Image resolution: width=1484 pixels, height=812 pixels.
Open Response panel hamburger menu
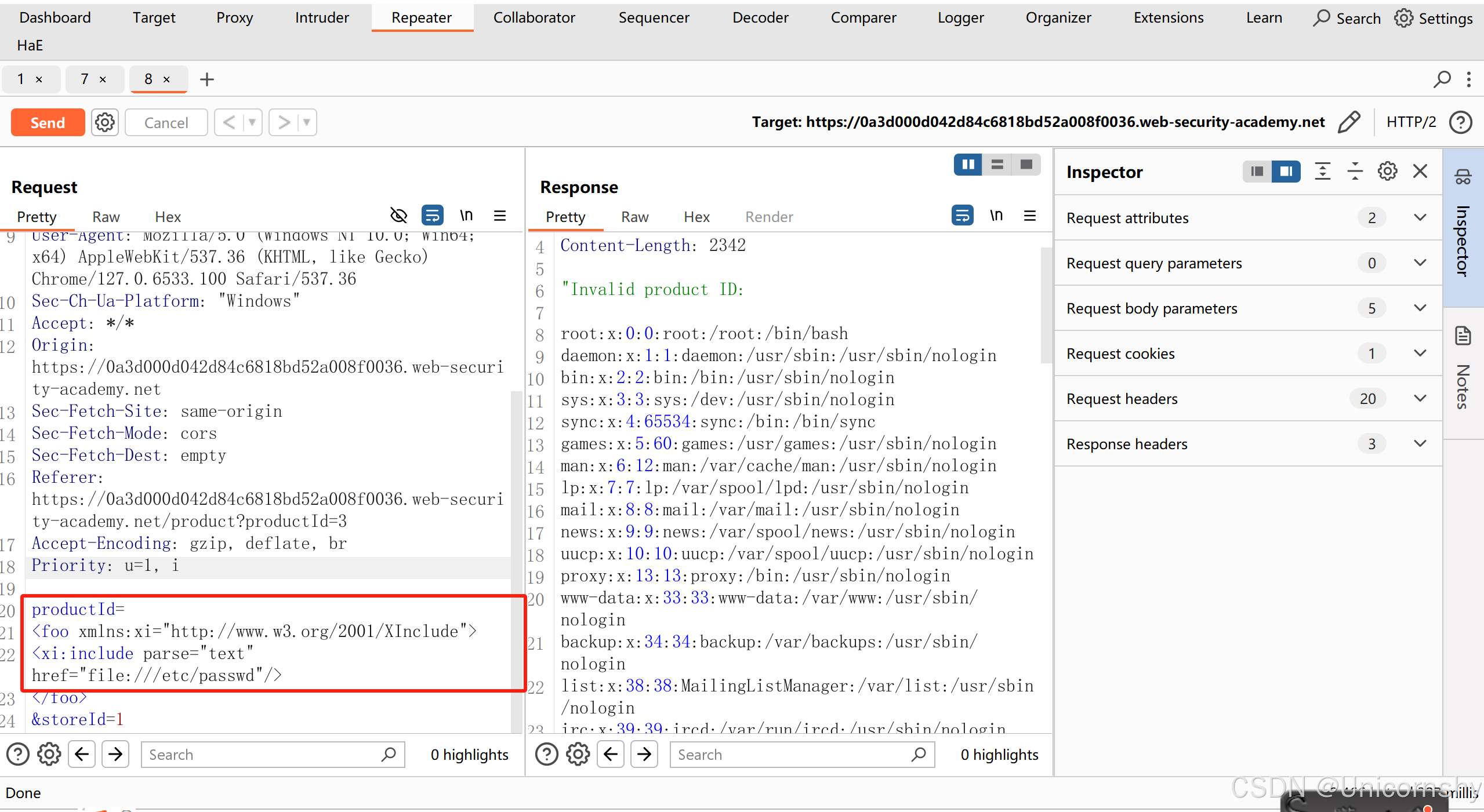(1030, 216)
